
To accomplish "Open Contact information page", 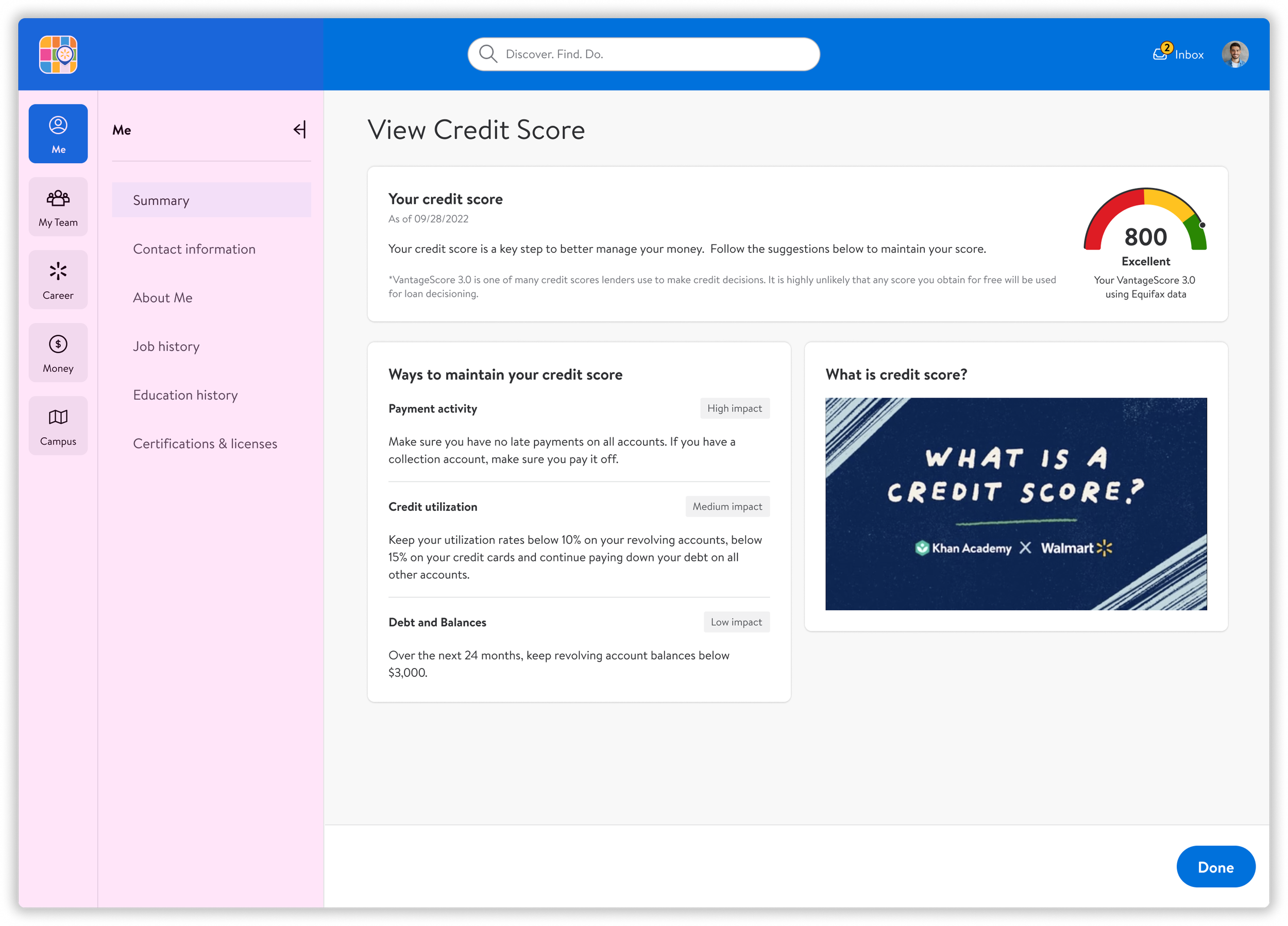I will coord(194,249).
